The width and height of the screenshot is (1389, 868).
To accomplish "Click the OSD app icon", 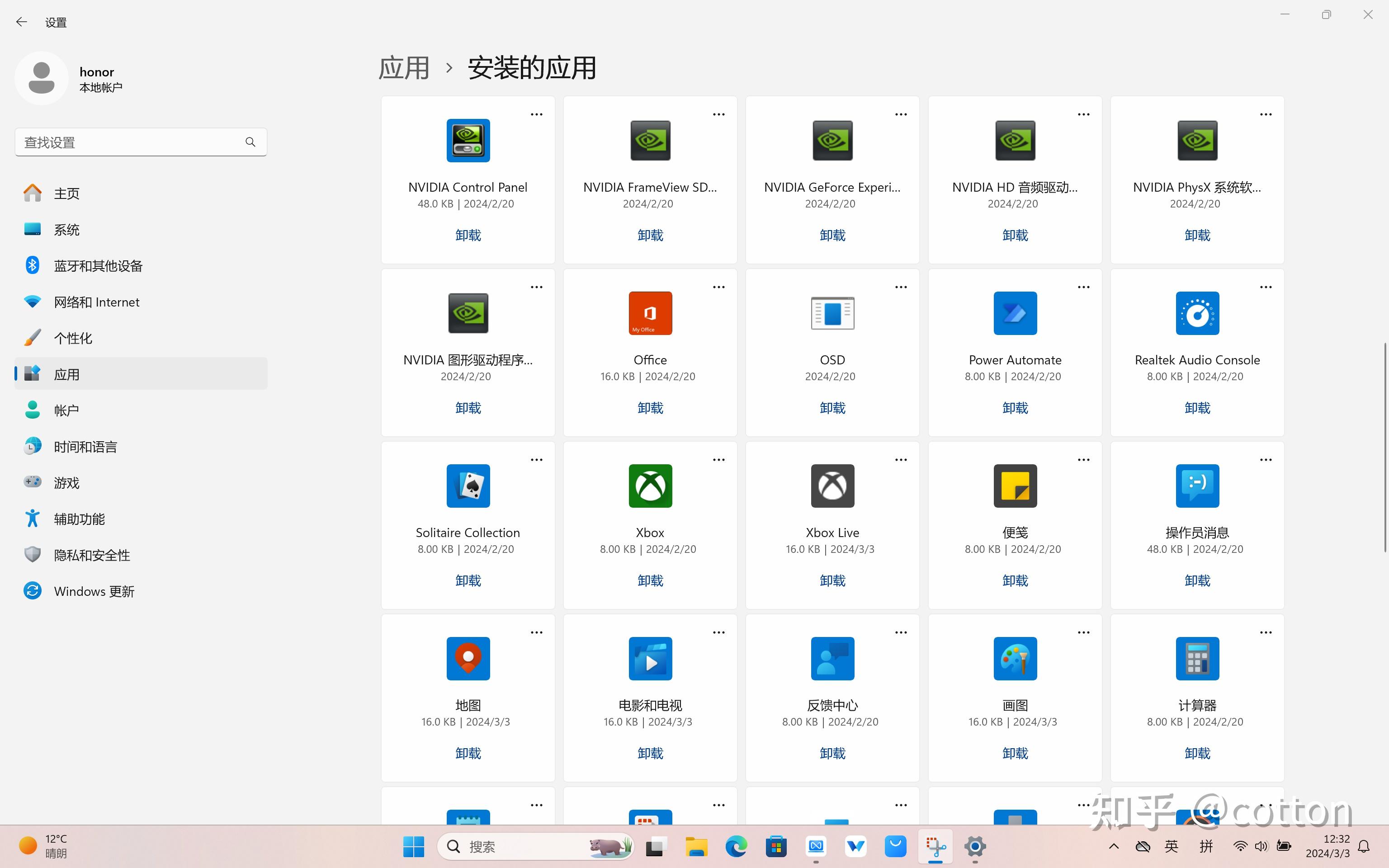I will [x=832, y=313].
